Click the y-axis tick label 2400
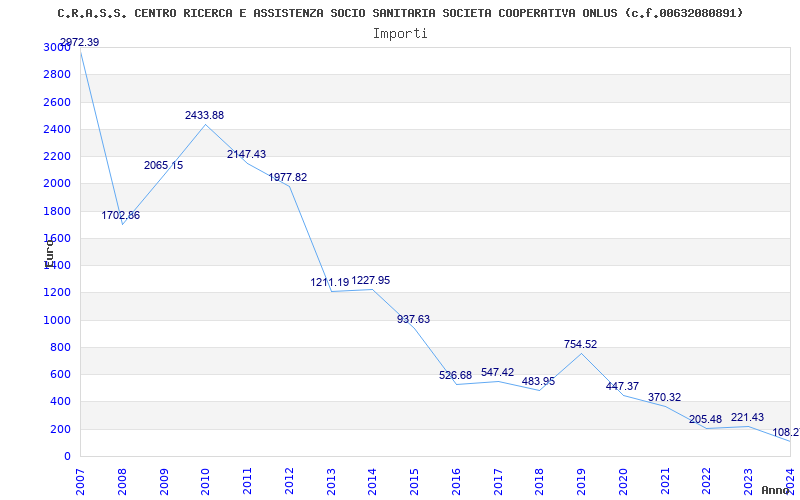This screenshot has width=800, height=500. (57, 129)
